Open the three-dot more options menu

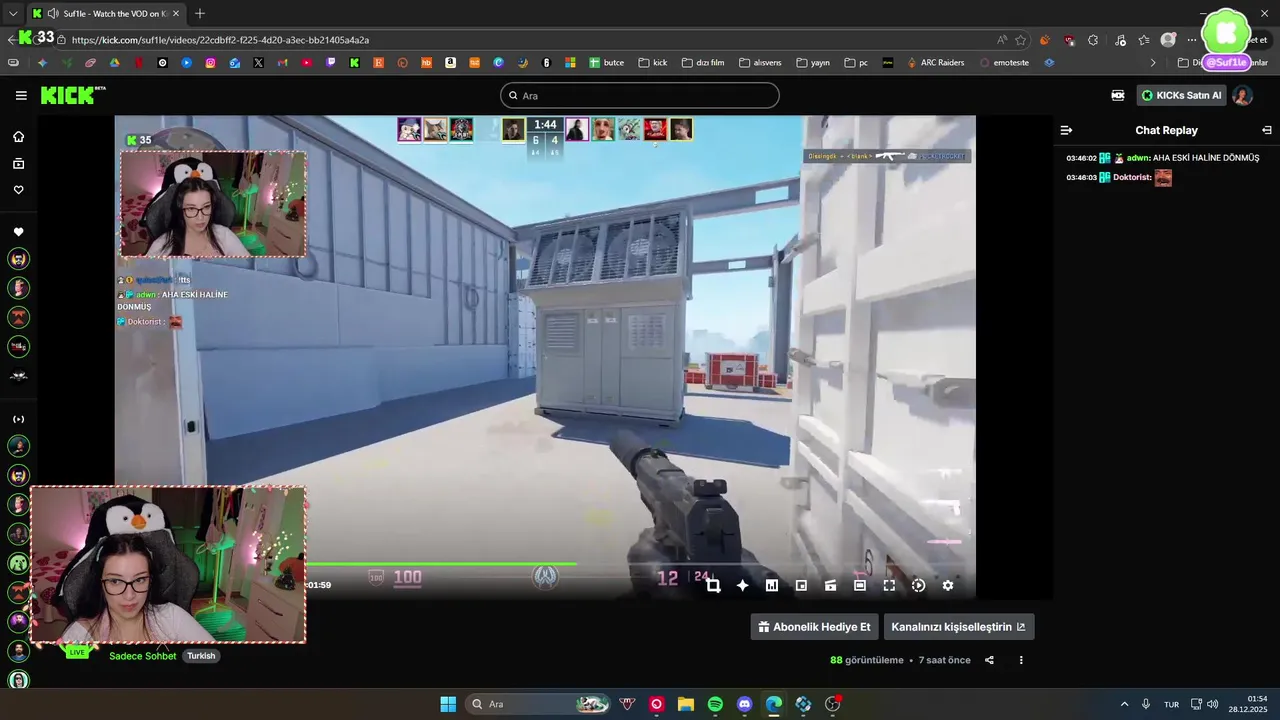(1021, 660)
